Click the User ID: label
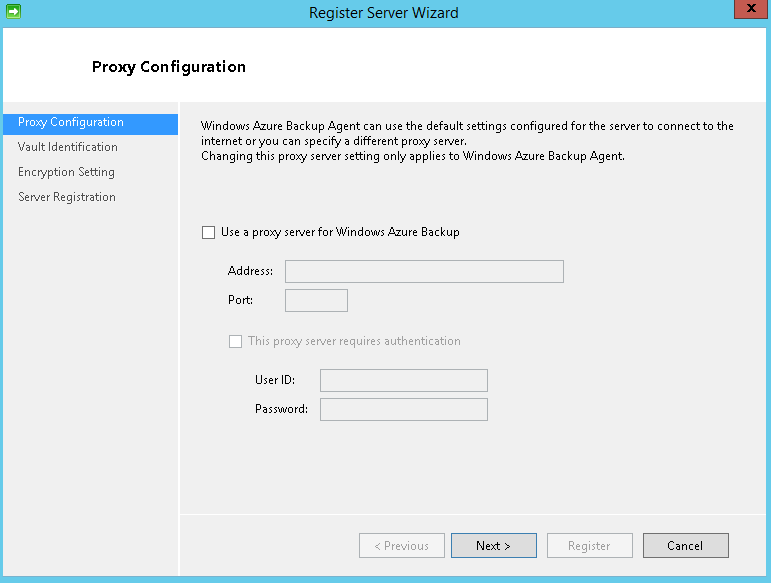Image resolution: width=771 pixels, height=583 pixels. pos(275,380)
